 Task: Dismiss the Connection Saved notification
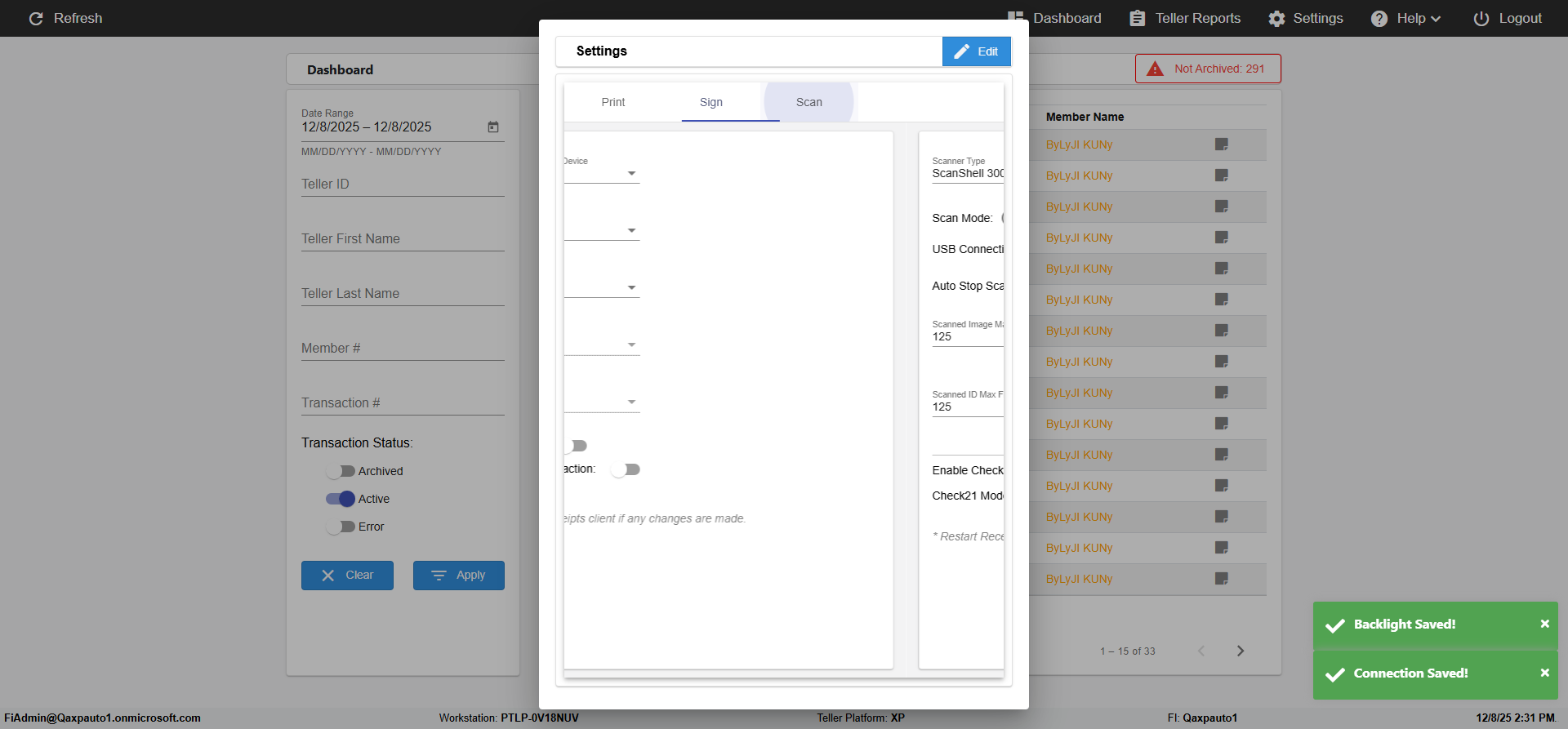[x=1544, y=673]
